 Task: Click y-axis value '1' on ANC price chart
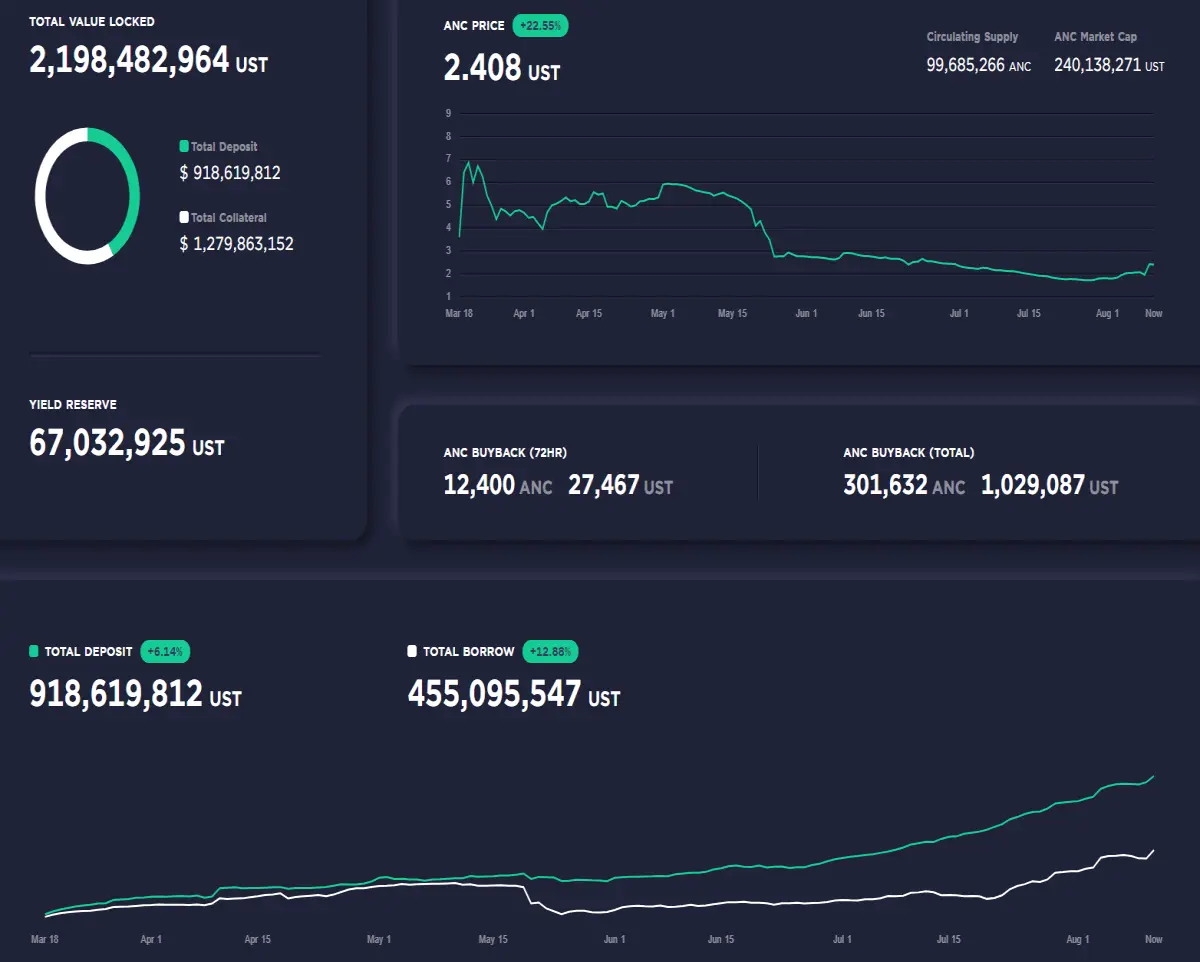pos(448,297)
